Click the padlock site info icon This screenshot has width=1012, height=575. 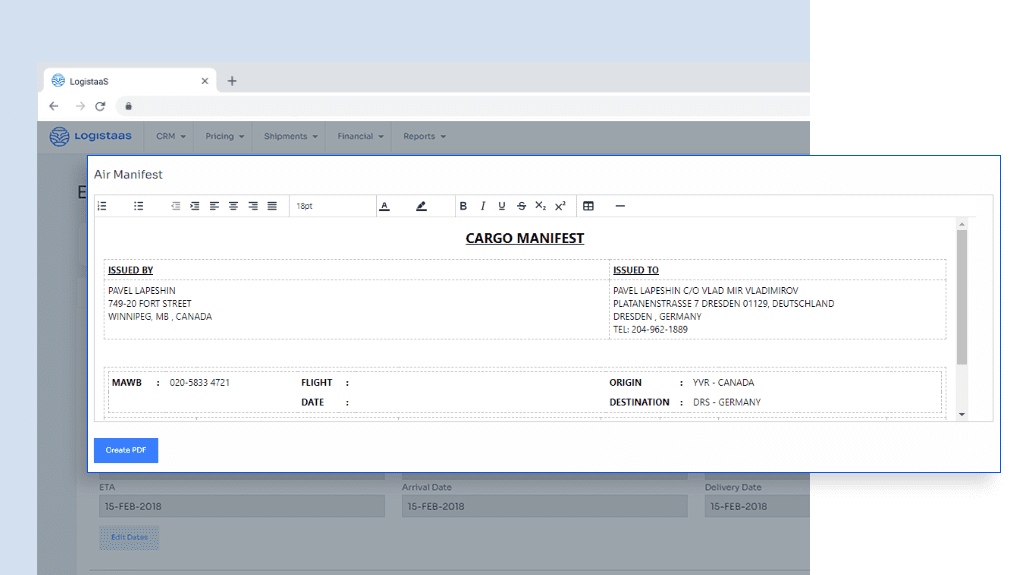128,106
